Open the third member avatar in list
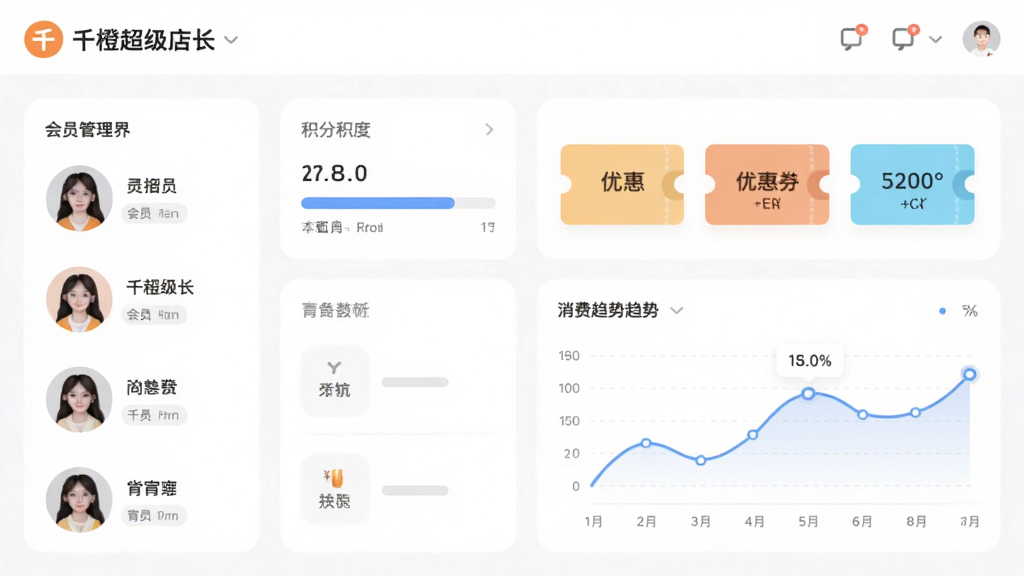 (x=79, y=399)
